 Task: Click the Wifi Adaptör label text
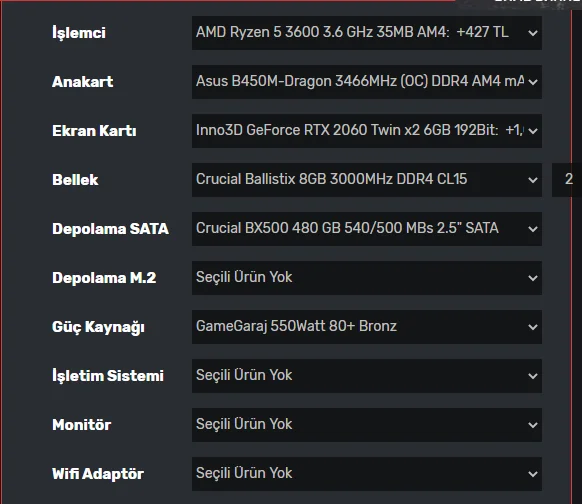pos(98,474)
